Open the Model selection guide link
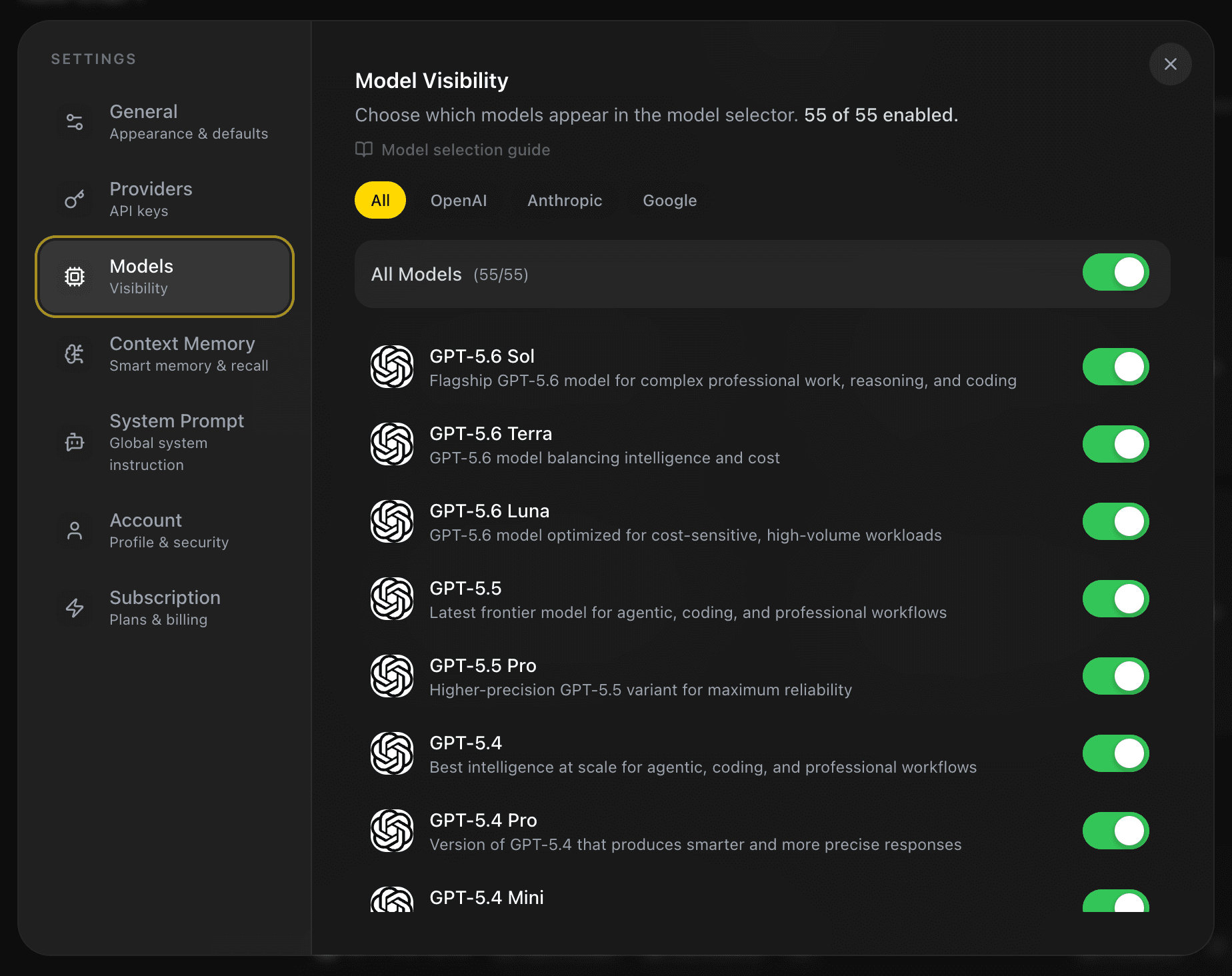The image size is (1232, 976). [x=453, y=149]
